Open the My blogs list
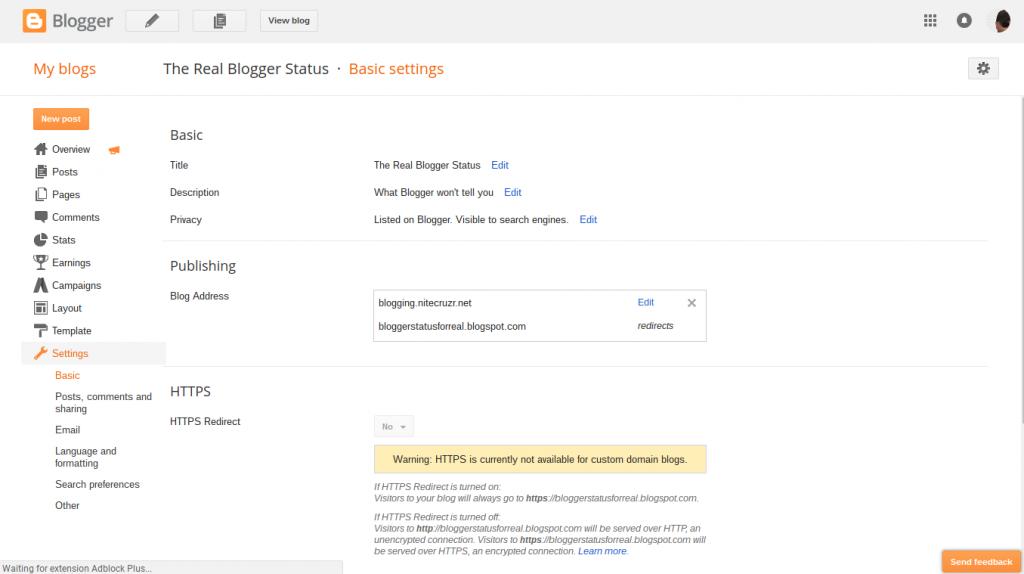This screenshot has width=1024, height=574. [x=65, y=69]
